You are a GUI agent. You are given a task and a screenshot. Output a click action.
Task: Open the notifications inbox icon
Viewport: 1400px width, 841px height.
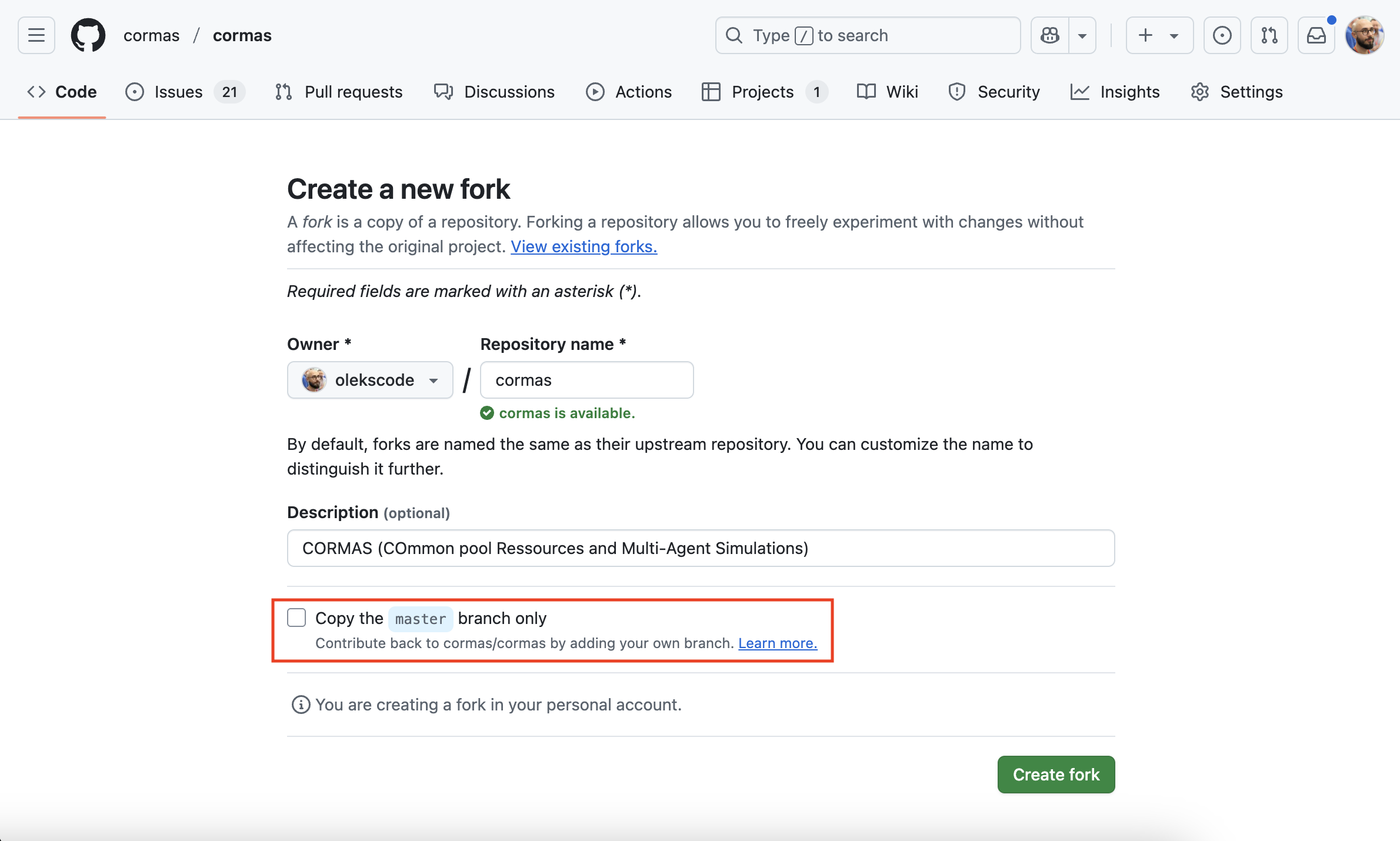click(x=1316, y=35)
